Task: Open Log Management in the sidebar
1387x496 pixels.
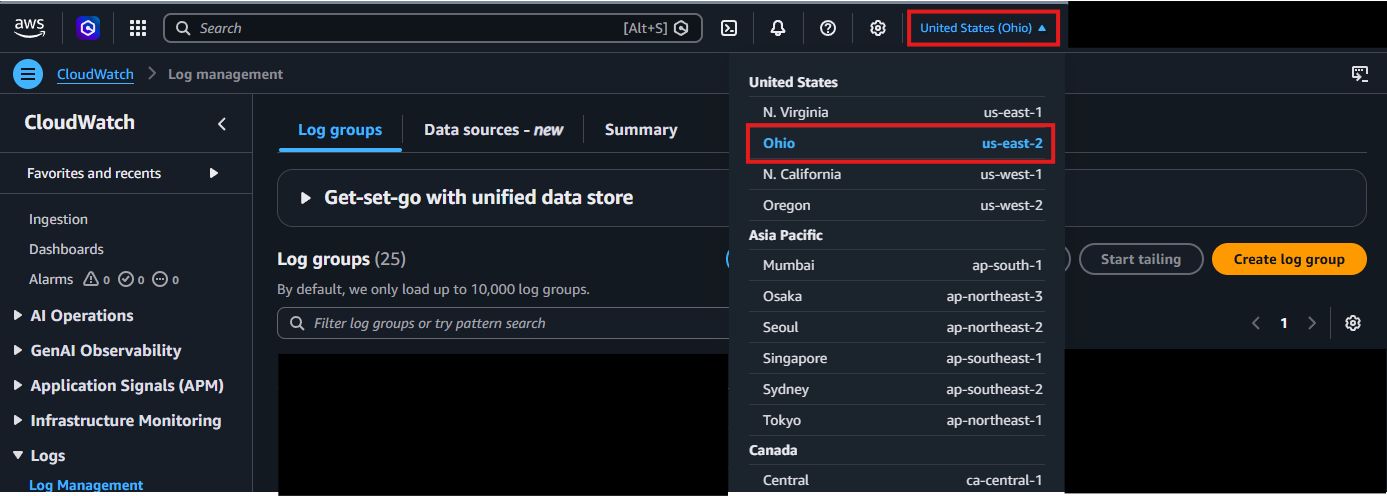Action: point(86,485)
